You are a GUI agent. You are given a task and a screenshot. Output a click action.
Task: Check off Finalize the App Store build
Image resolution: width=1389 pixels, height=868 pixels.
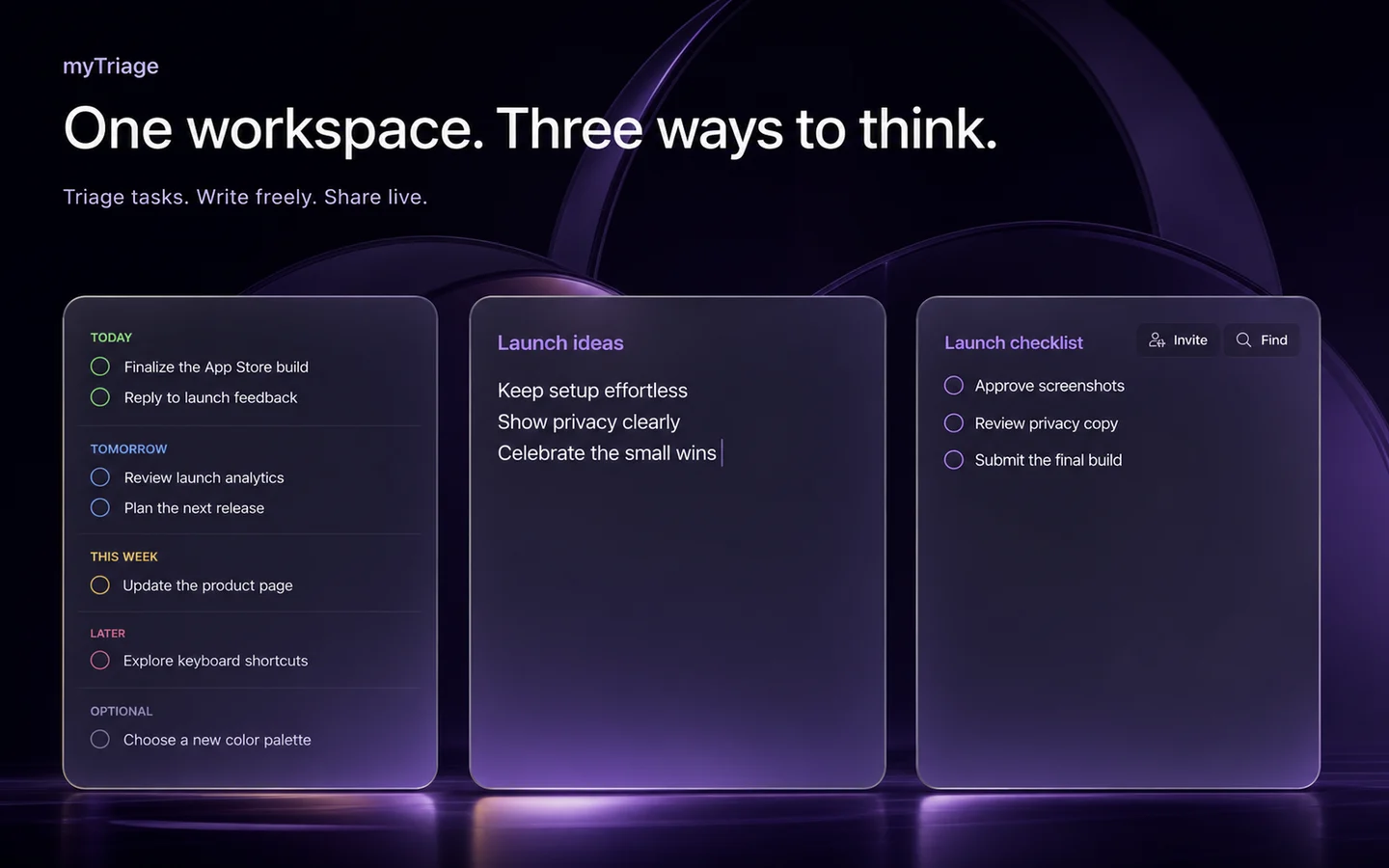(x=100, y=366)
